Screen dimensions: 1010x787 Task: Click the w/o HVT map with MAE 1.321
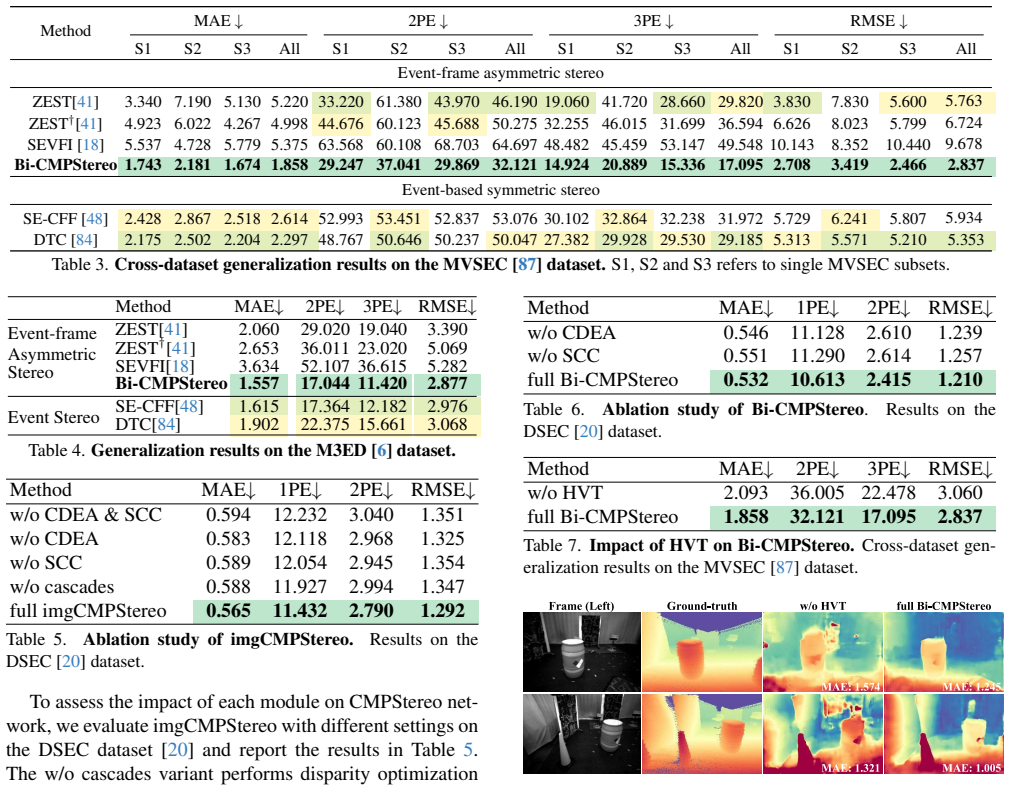[823, 734]
